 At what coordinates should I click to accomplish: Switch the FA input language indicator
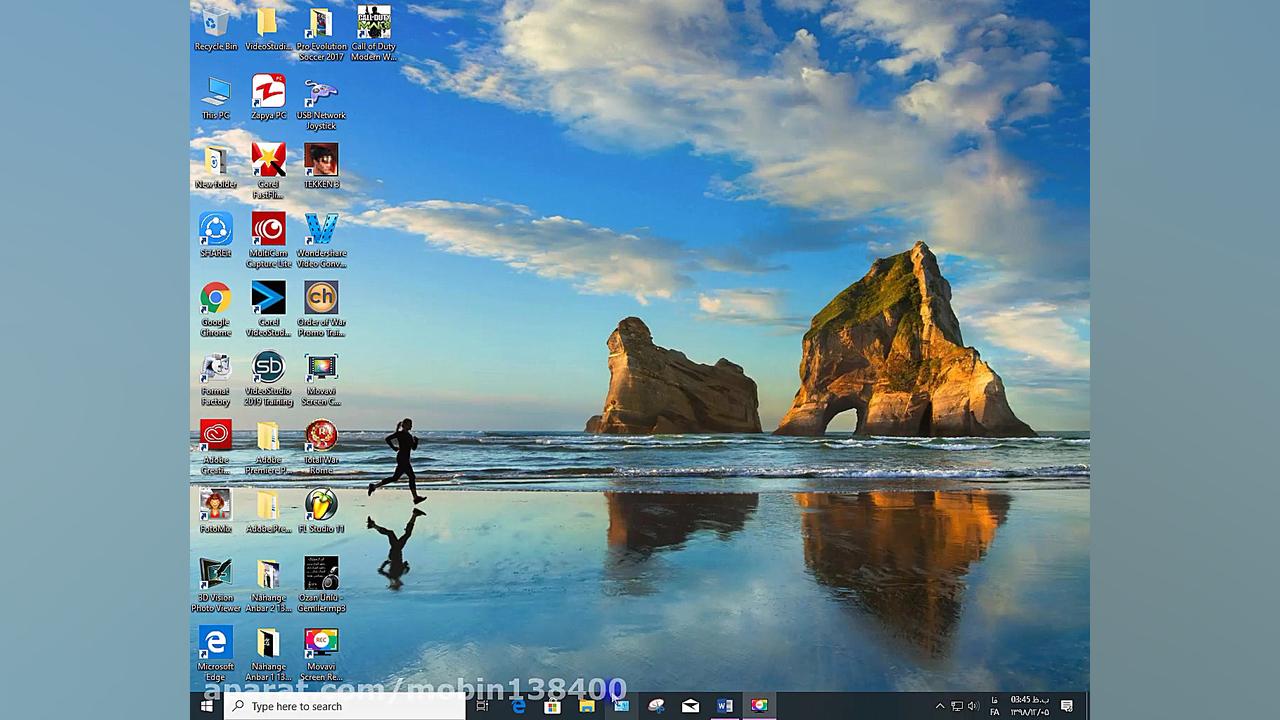[995, 706]
